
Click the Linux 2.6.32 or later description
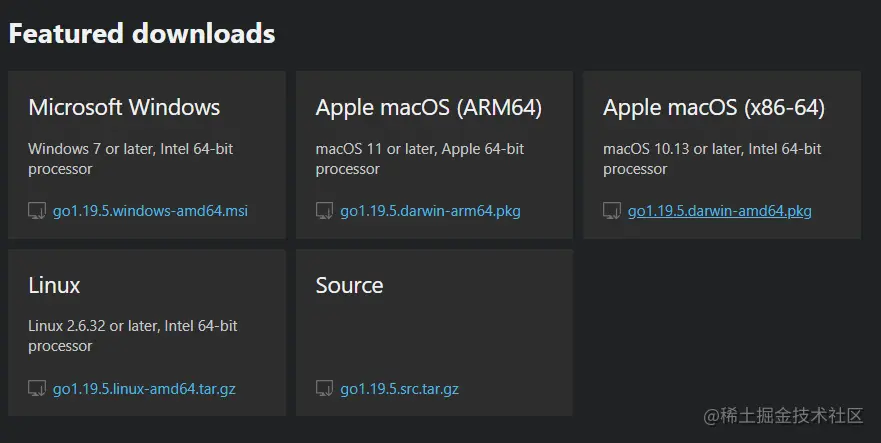point(132,335)
